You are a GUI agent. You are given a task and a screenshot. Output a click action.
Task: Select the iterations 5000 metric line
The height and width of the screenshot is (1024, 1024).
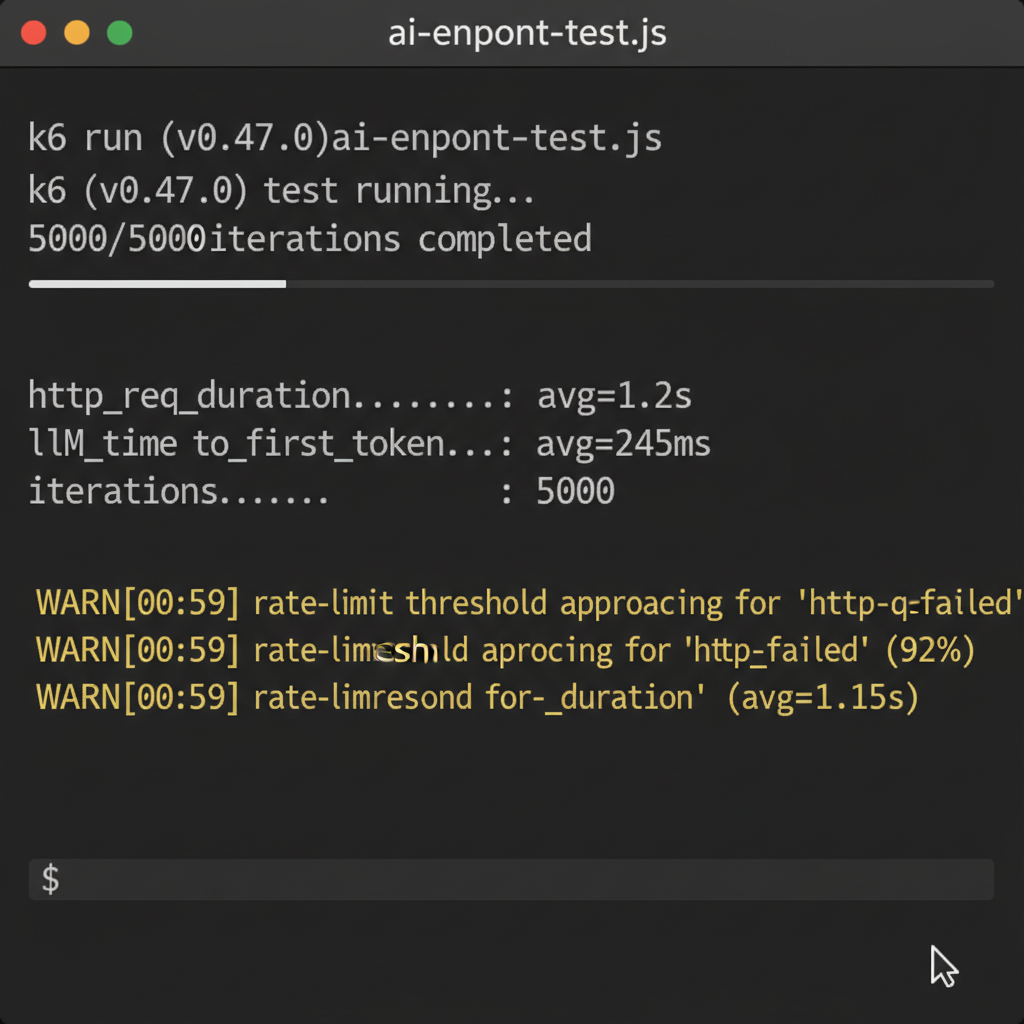pos(320,491)
